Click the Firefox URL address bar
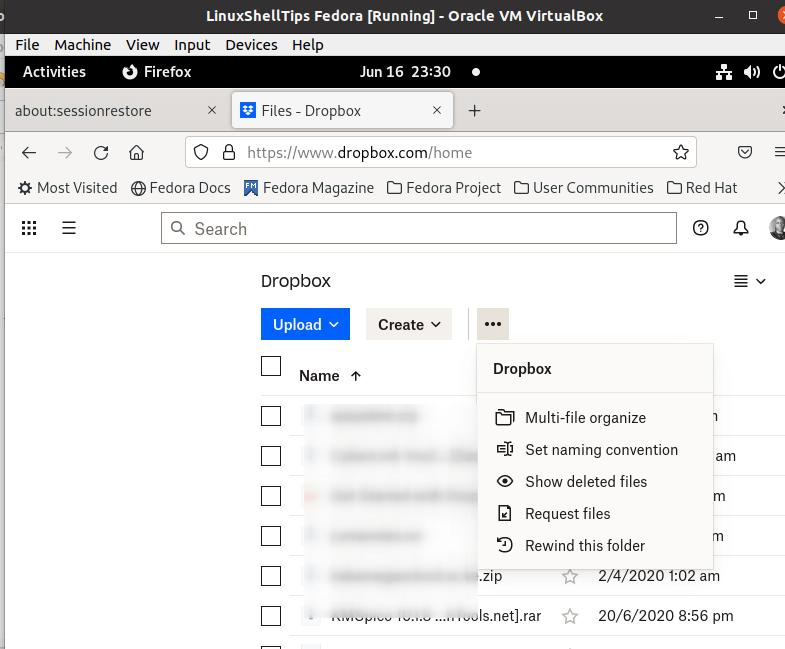 point(441,152)
